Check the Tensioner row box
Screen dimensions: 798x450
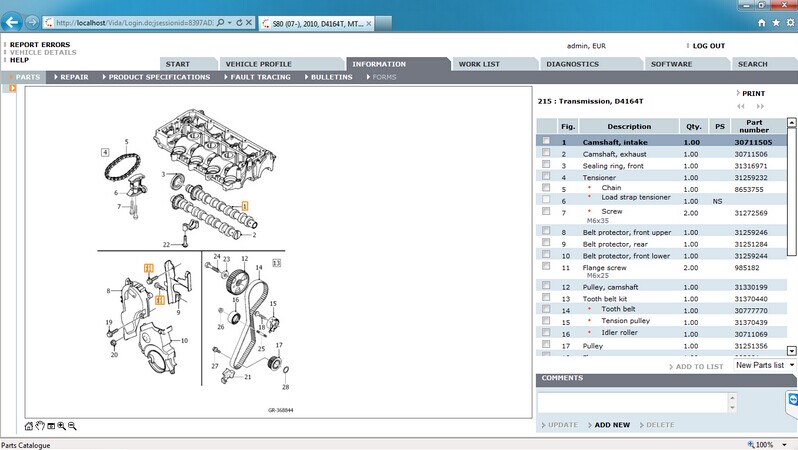pyautogui.click(x=546, y=176)
